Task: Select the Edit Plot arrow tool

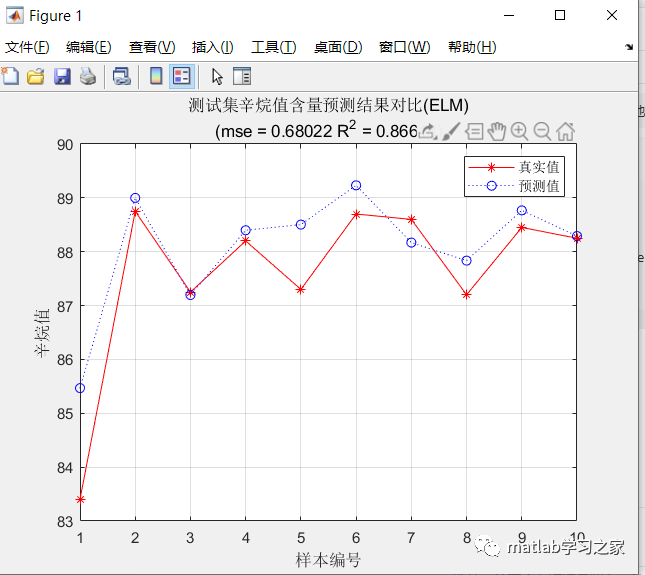Action: (217, 77)
